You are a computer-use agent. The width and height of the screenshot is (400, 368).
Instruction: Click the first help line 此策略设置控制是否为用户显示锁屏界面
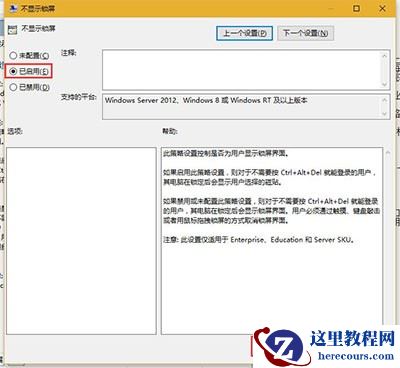[226, 154]
